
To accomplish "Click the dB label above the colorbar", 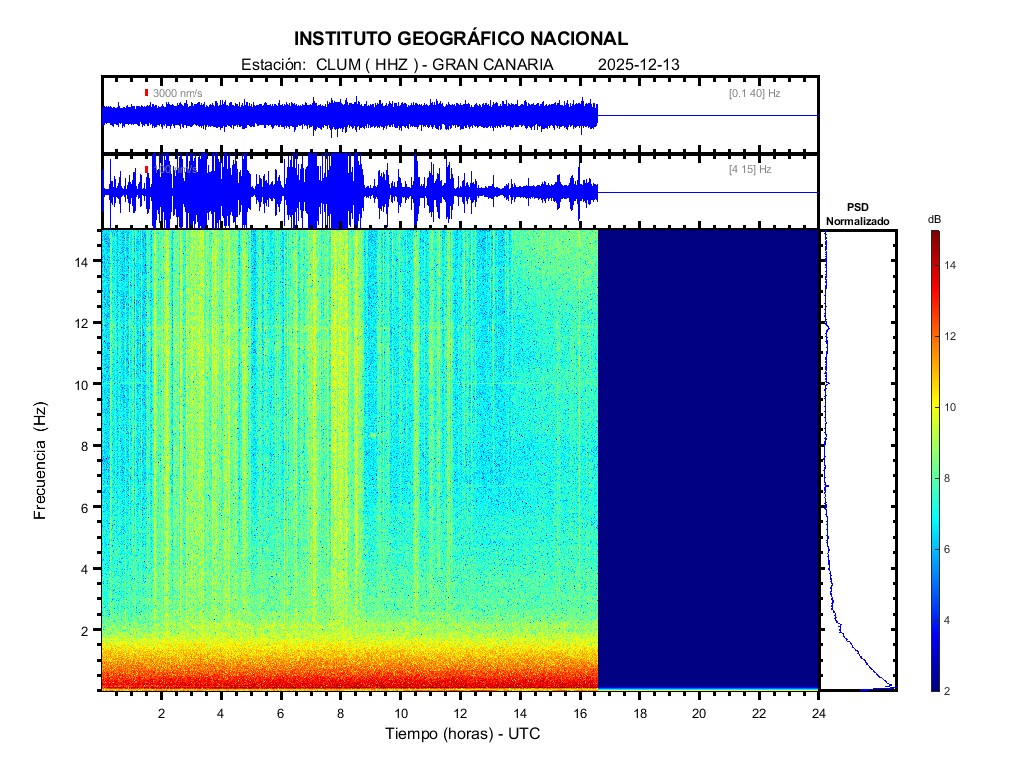I will (x=934, y=219).
